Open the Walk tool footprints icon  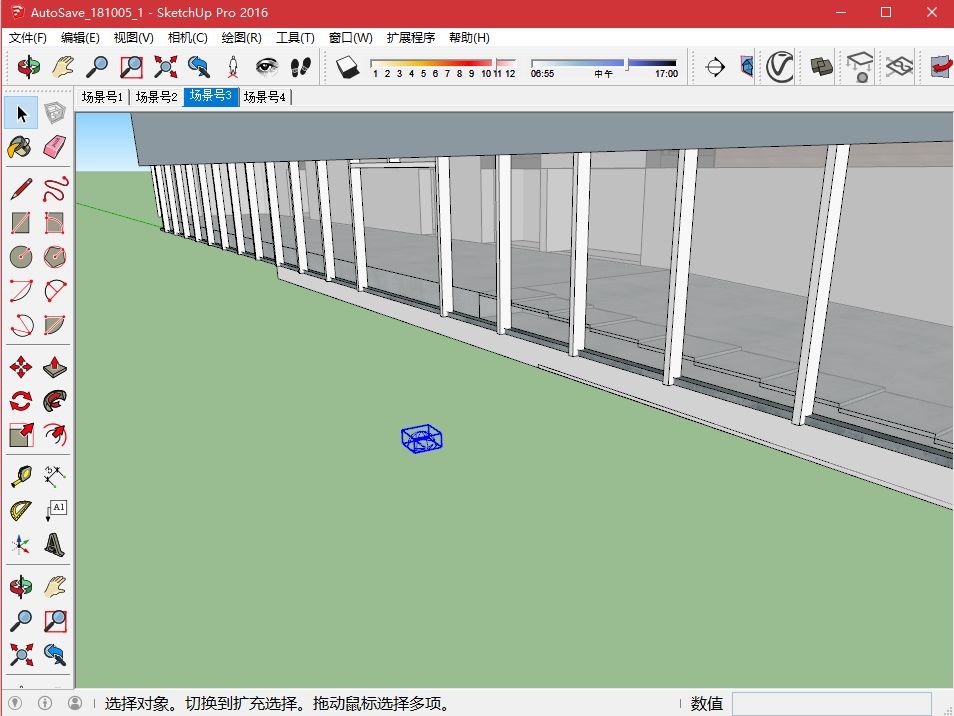coord(301,66)
